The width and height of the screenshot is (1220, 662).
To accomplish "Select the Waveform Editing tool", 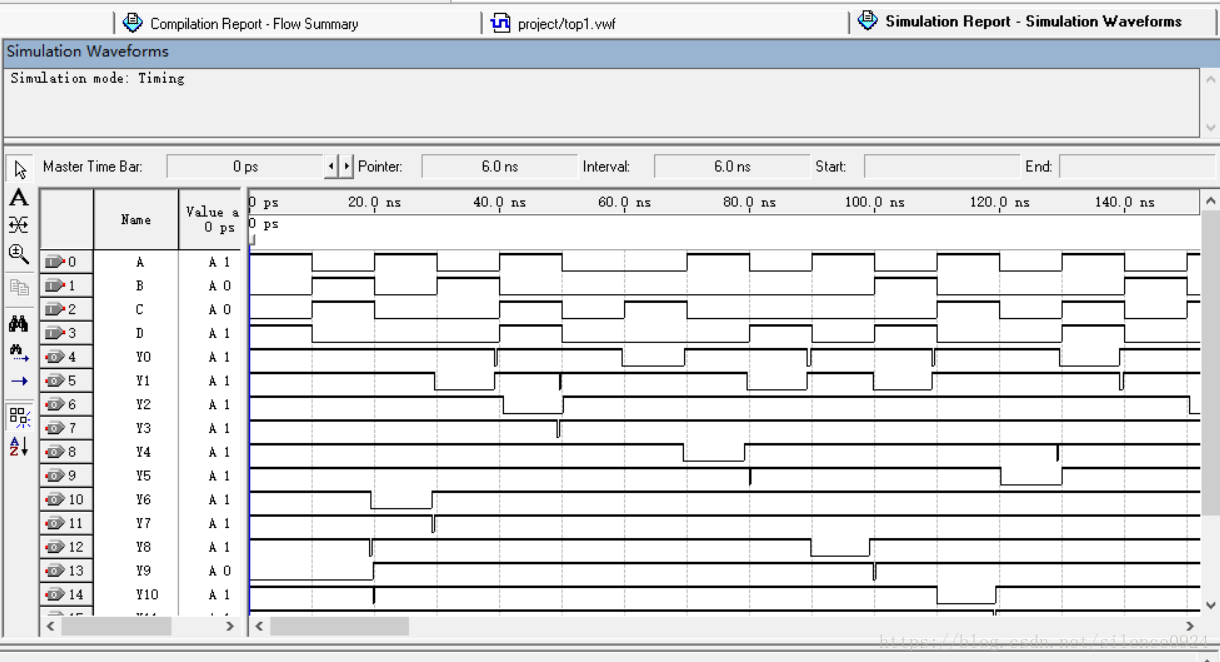I will [19, 226].
